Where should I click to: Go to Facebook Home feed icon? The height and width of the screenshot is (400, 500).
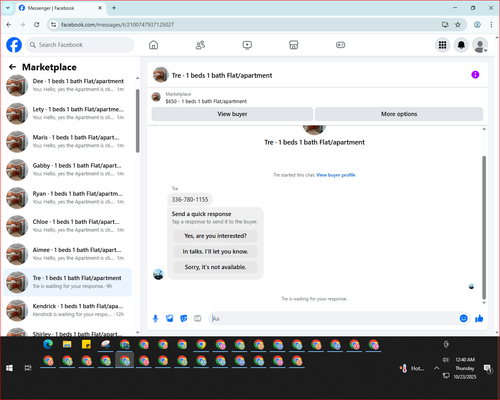coord(153,45)
